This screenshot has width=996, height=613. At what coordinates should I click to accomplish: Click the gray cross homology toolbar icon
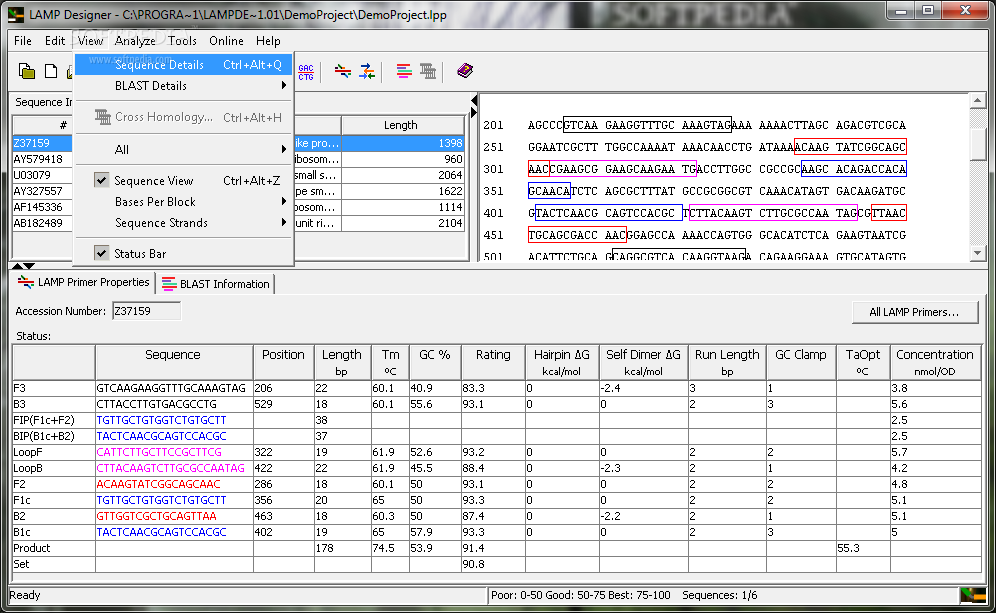pyautogui.click(x=428, y=71)
